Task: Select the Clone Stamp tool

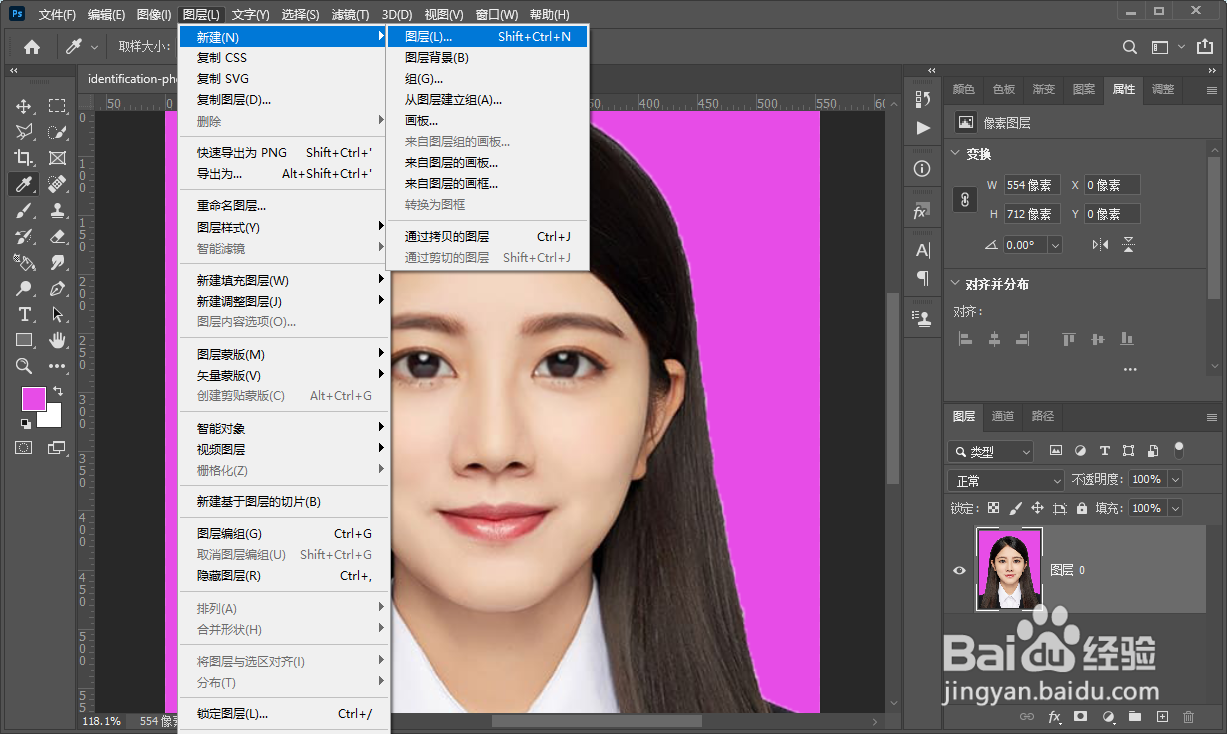Action: point(58,210)
